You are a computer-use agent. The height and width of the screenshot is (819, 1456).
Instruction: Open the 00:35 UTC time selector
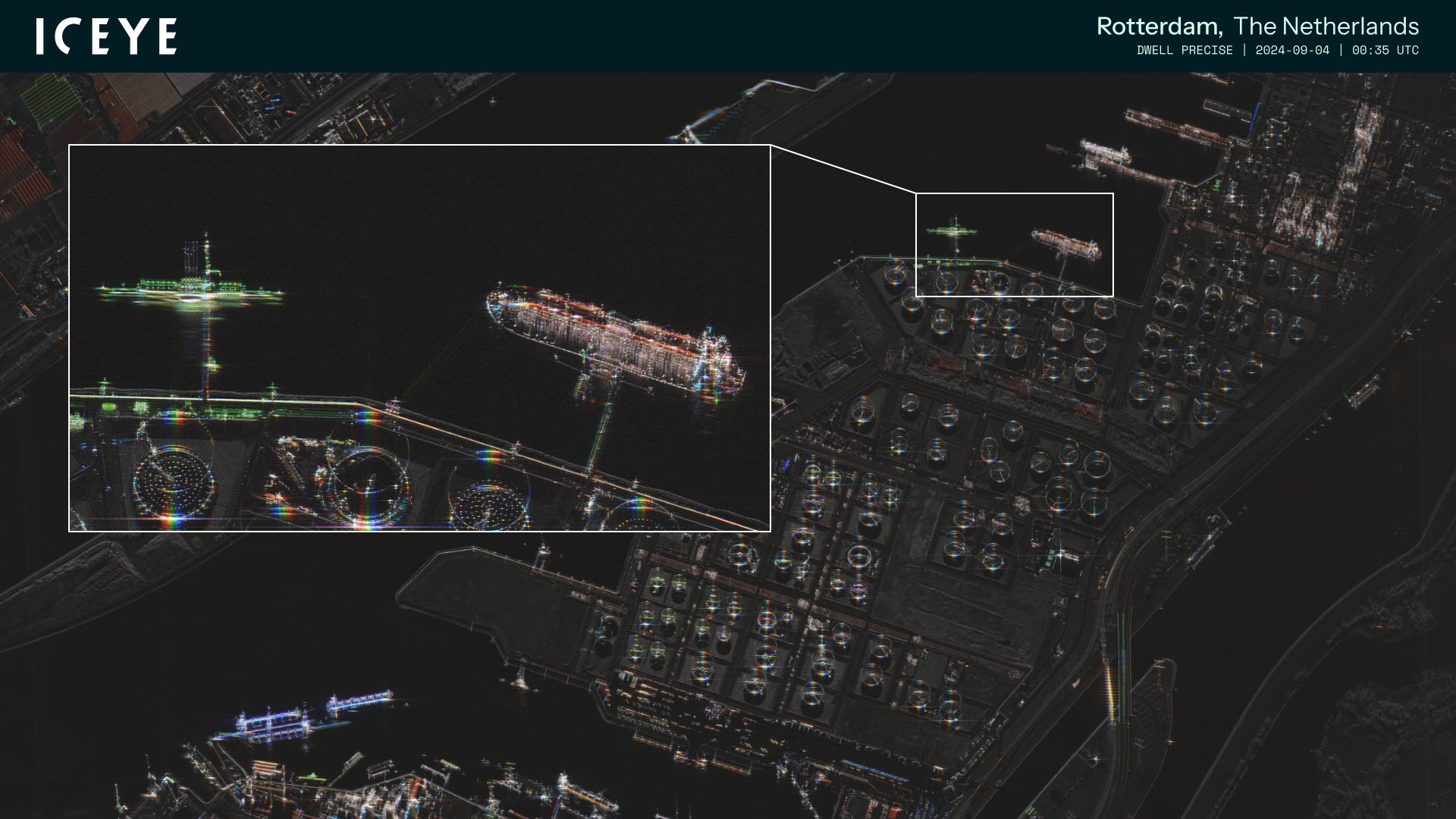[x=1385, y=50]
